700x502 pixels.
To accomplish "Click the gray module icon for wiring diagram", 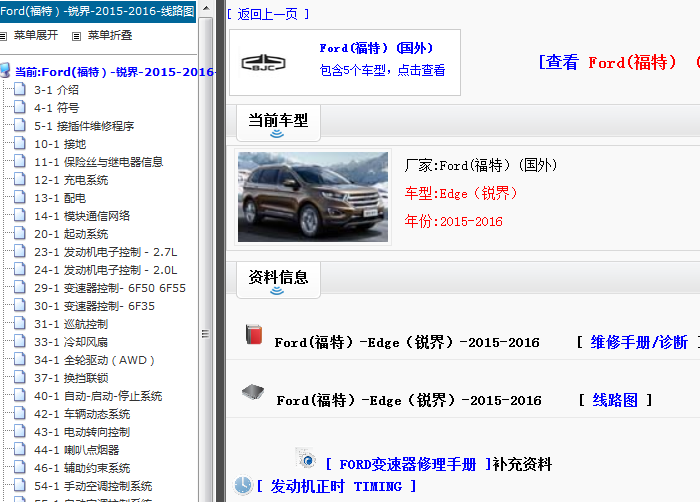I will point(253,392).
